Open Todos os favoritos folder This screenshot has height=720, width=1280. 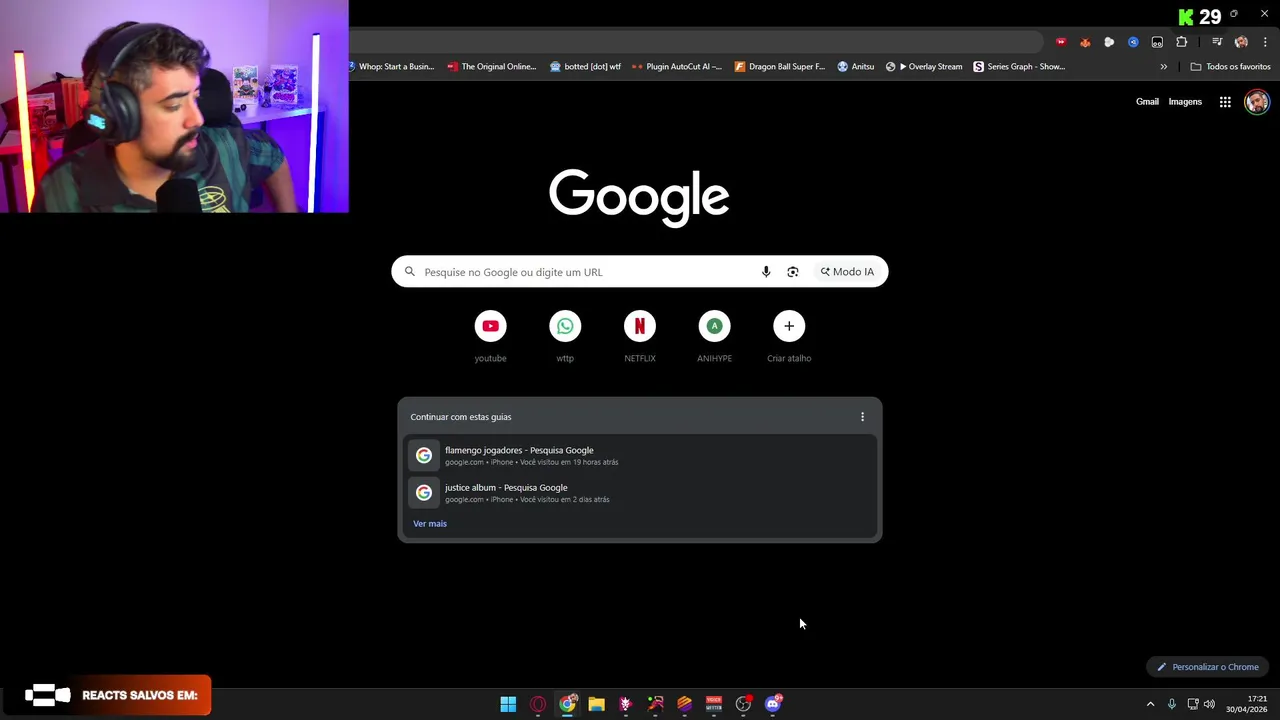pos(1230,67)
